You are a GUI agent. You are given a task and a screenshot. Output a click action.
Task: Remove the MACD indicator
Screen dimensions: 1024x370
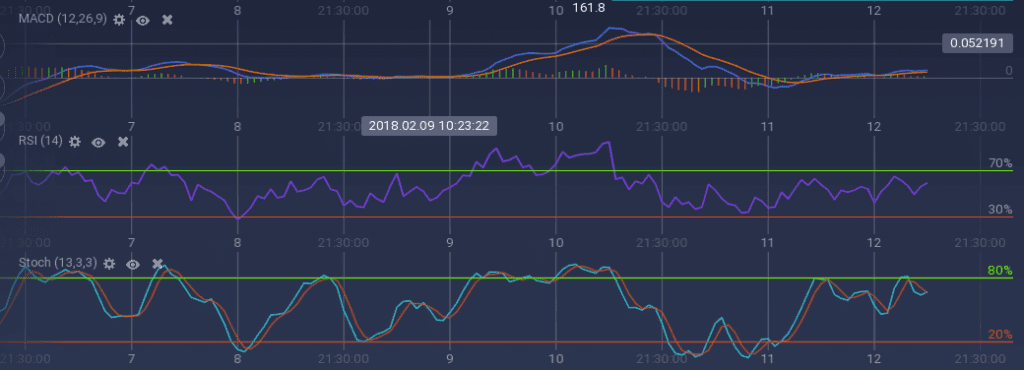point(167,20)
